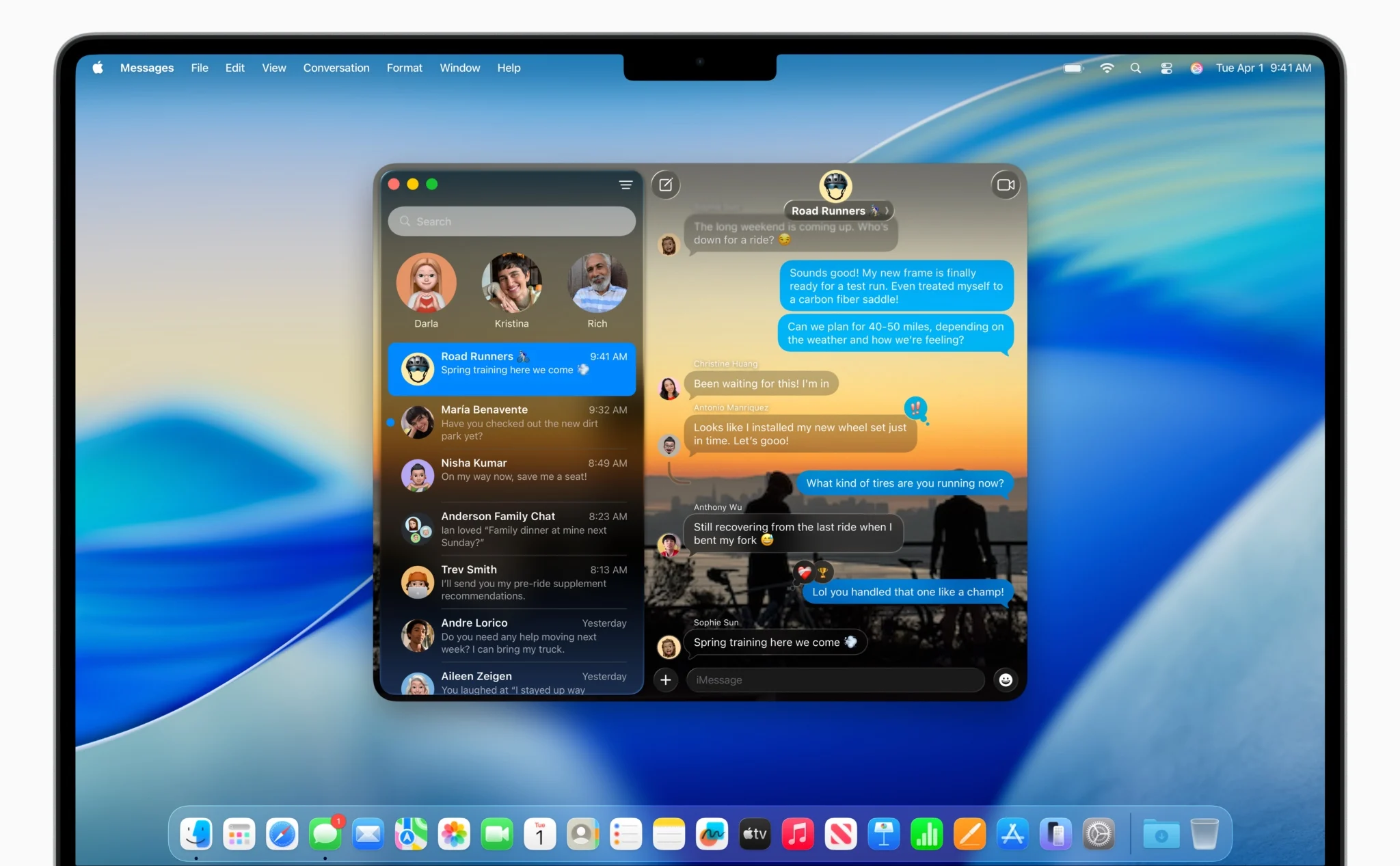Open Trev Smith conversation

pyautogui.click(x=512, y=582)
